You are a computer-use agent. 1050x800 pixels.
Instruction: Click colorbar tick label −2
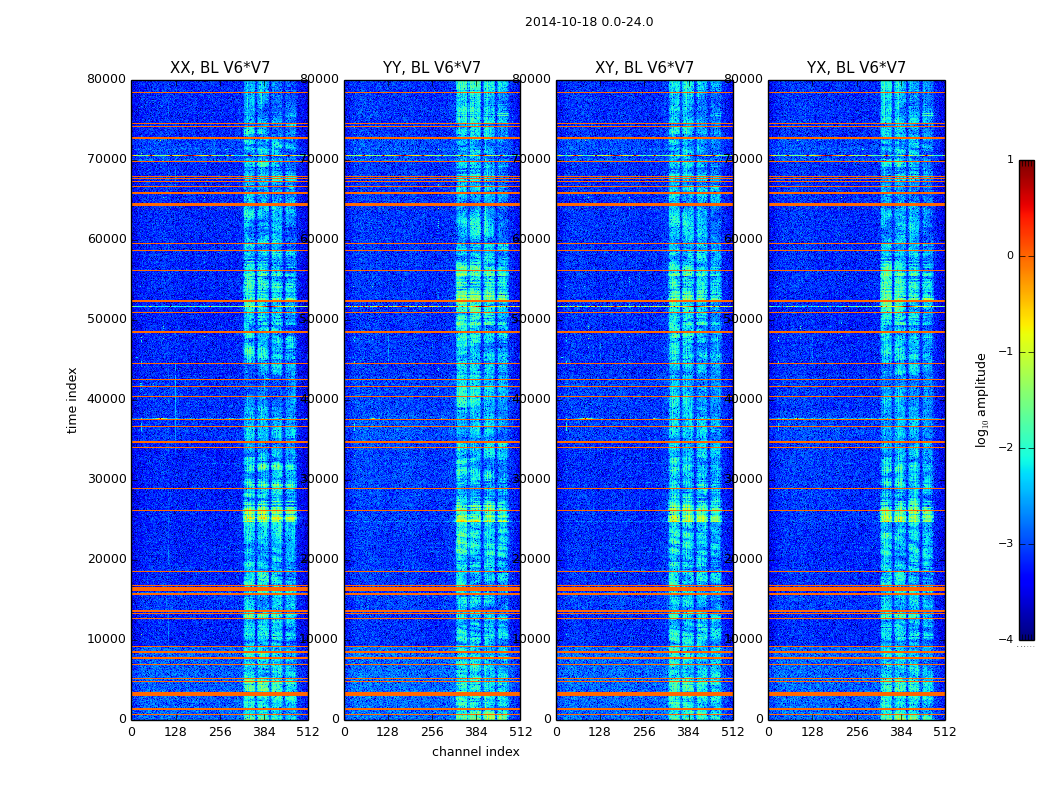(x=1007, y=448)
